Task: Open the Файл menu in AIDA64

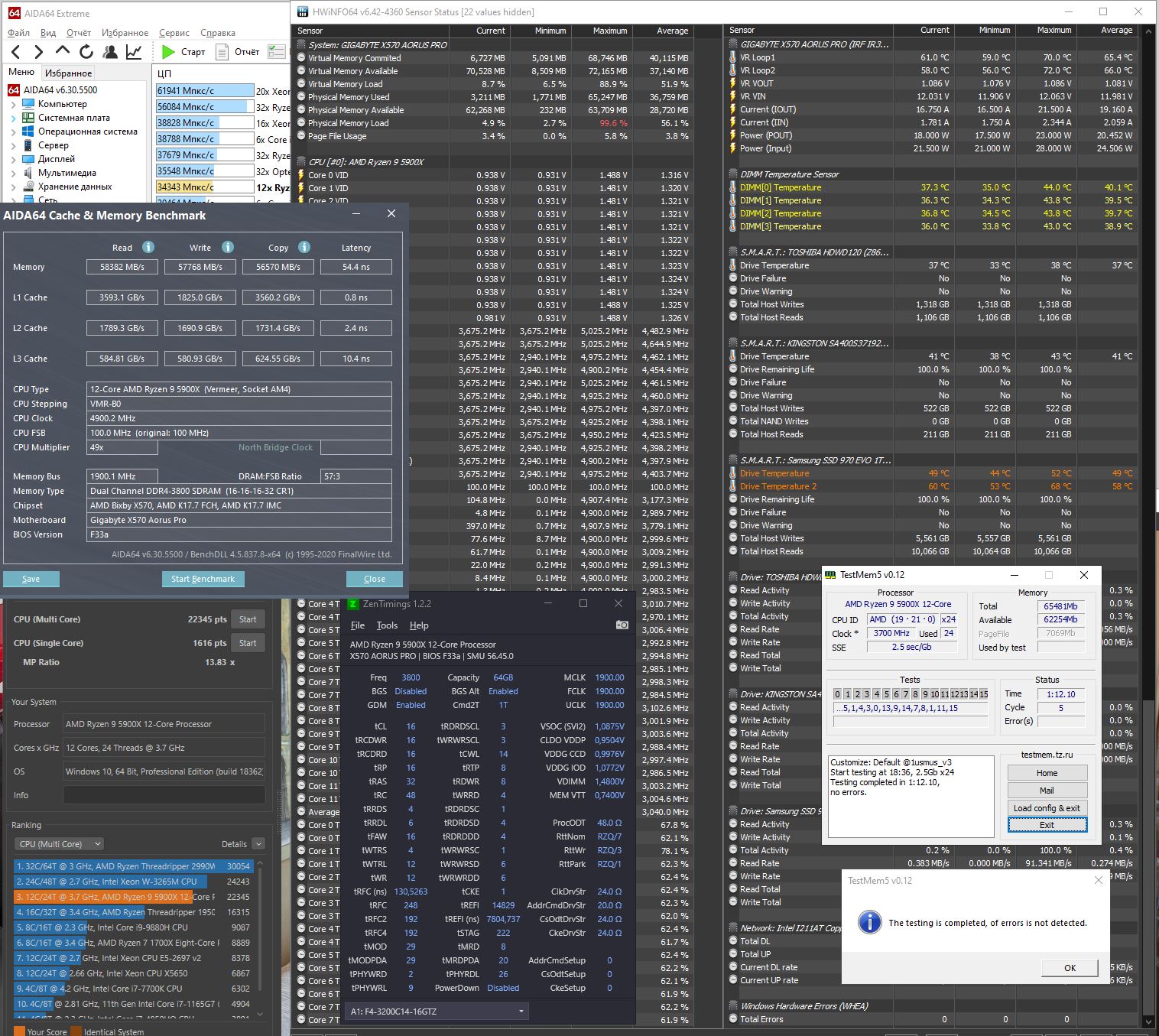Action: pyautogui.click(x=18, y=33)
